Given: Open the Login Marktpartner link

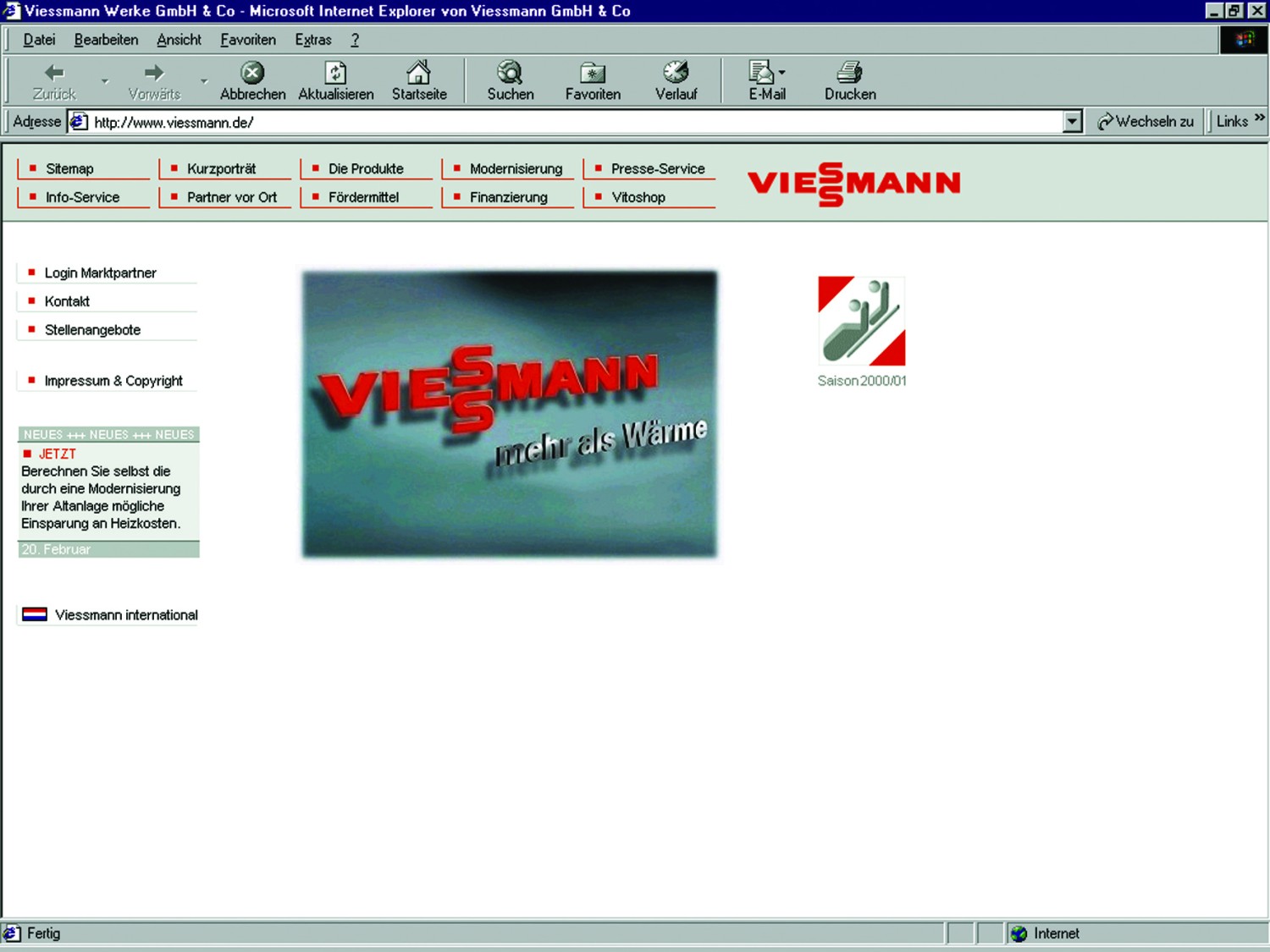Looking at the screenshot, I should [100, 272].
